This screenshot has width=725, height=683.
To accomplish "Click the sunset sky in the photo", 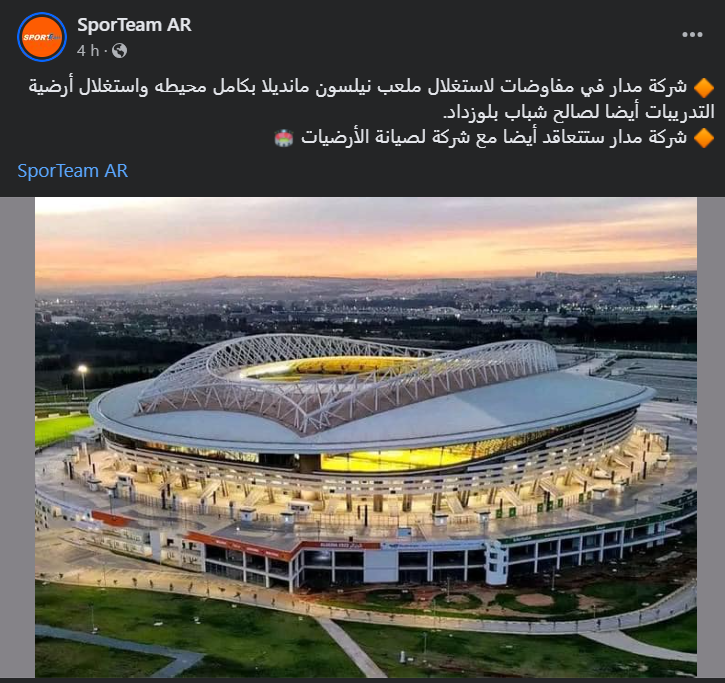I will click(366, 238).
